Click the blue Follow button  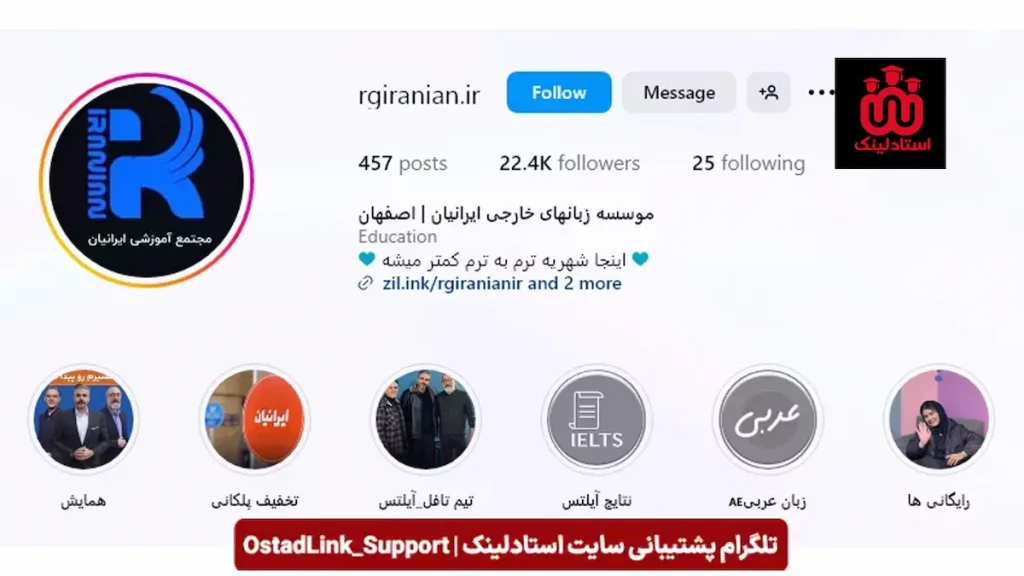[x=559, y=92]
